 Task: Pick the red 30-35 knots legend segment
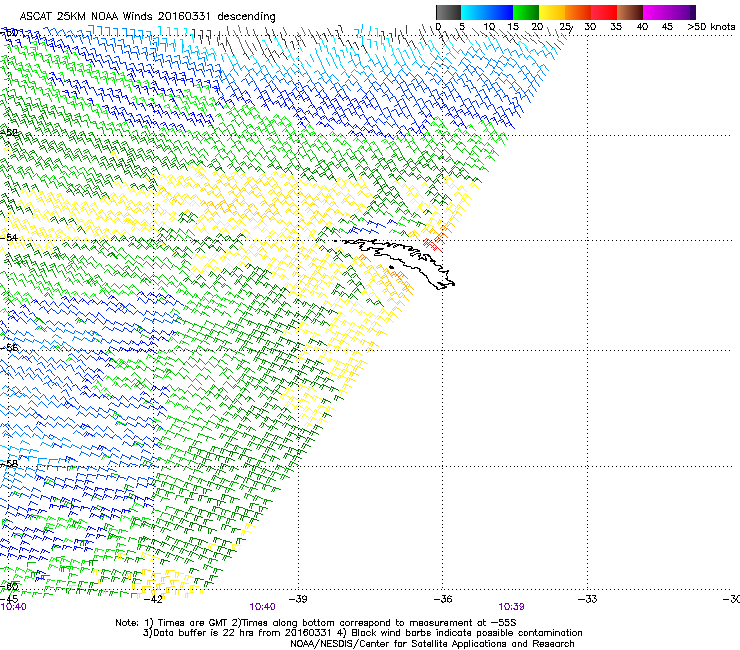(604, 12)
